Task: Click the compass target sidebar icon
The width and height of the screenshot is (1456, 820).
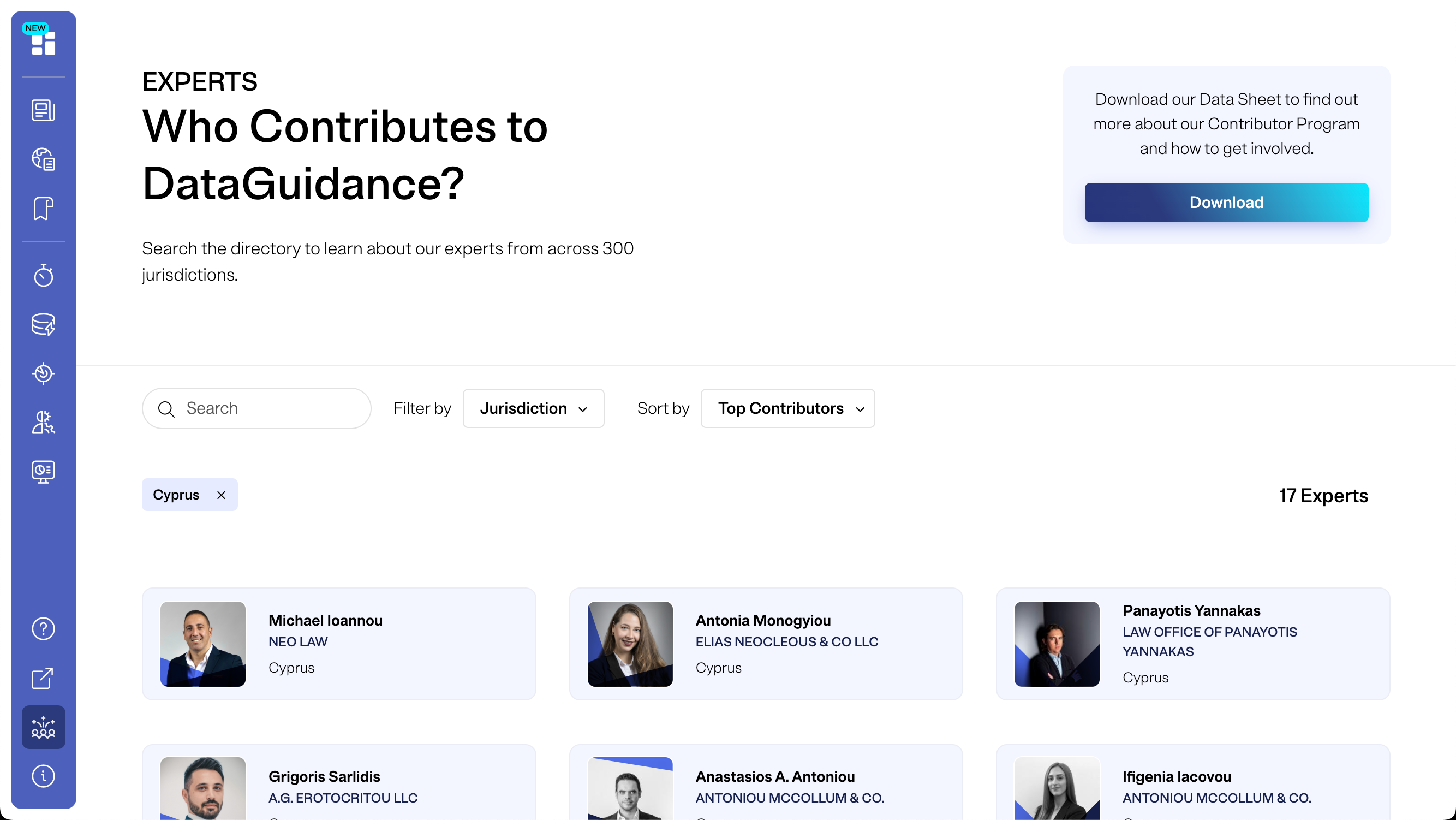Action: pos(44,373)
